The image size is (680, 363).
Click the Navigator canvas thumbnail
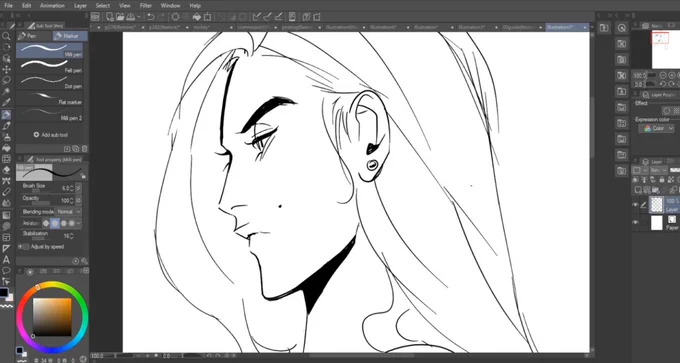point(666,49)
